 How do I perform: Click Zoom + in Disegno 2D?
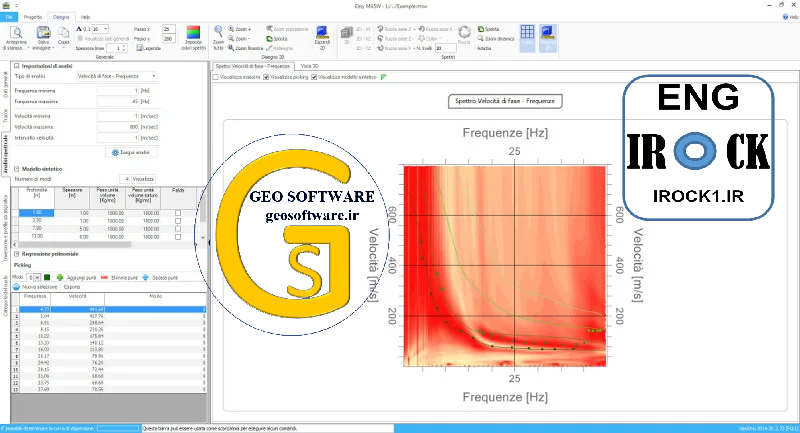point(240,29)
